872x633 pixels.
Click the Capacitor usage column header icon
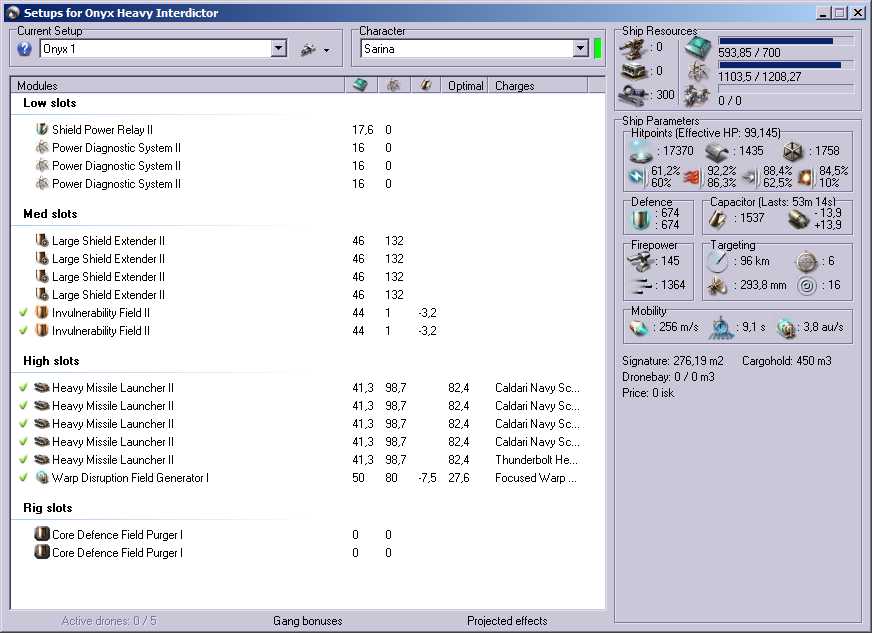click(426, 85)
